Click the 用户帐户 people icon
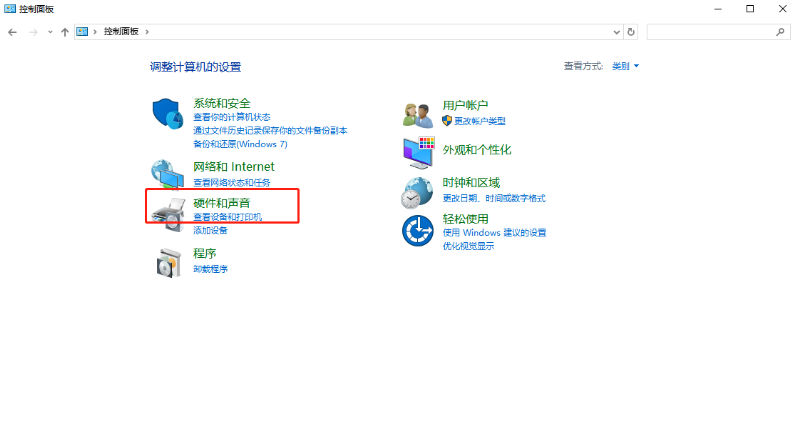This screenshot has height=434, width=797. click(x=417, y=114)
